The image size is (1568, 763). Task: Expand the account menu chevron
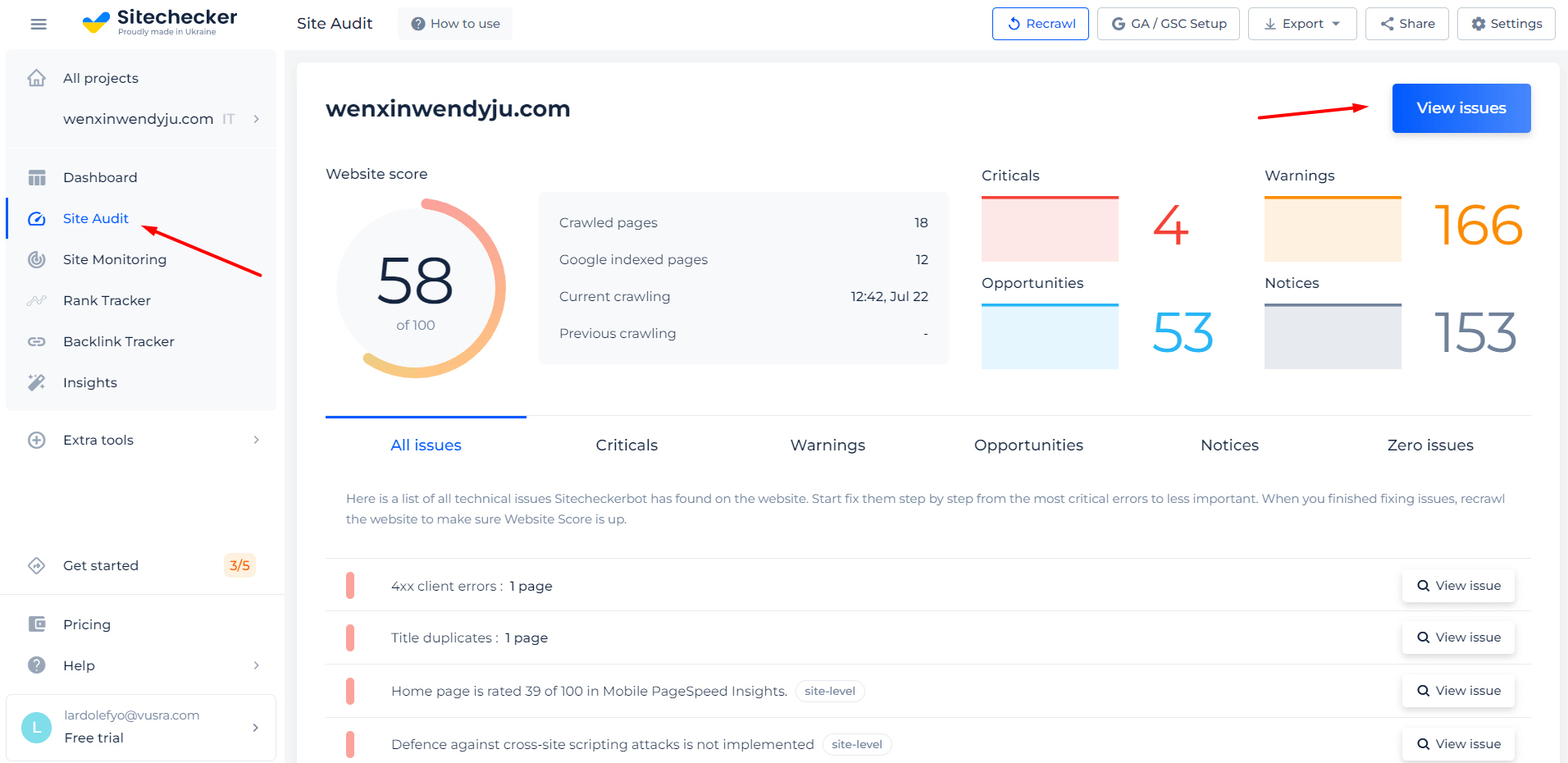pyautogui.click(x=256, y=728)
